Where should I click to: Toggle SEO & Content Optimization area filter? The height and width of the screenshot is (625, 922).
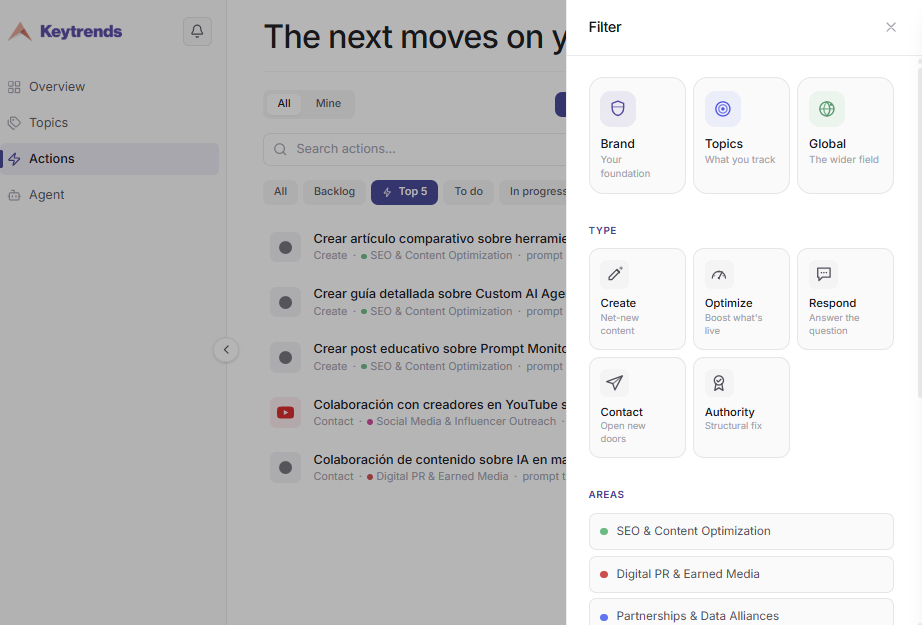741,531
